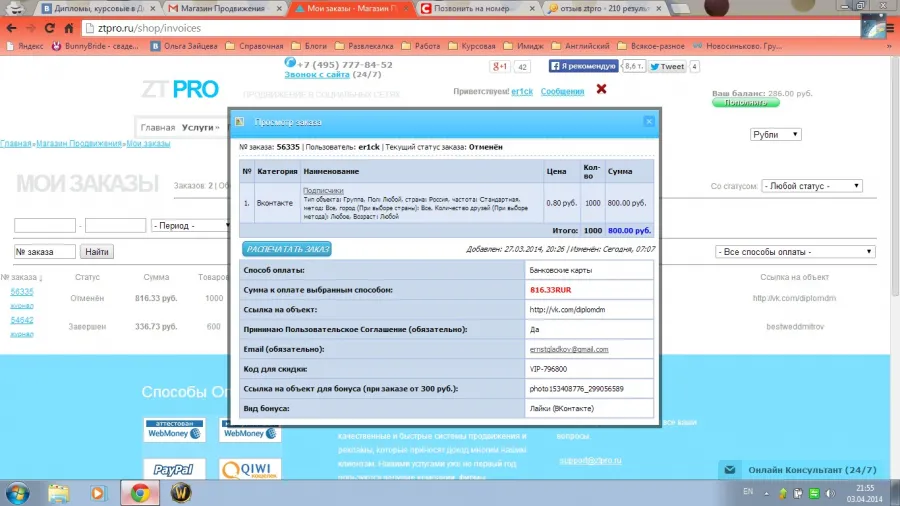Screen dimensions: 900x506
Task: Switch to the Gmail 'Магазин Продвижения' tab
Action: (x=224, y=9)
